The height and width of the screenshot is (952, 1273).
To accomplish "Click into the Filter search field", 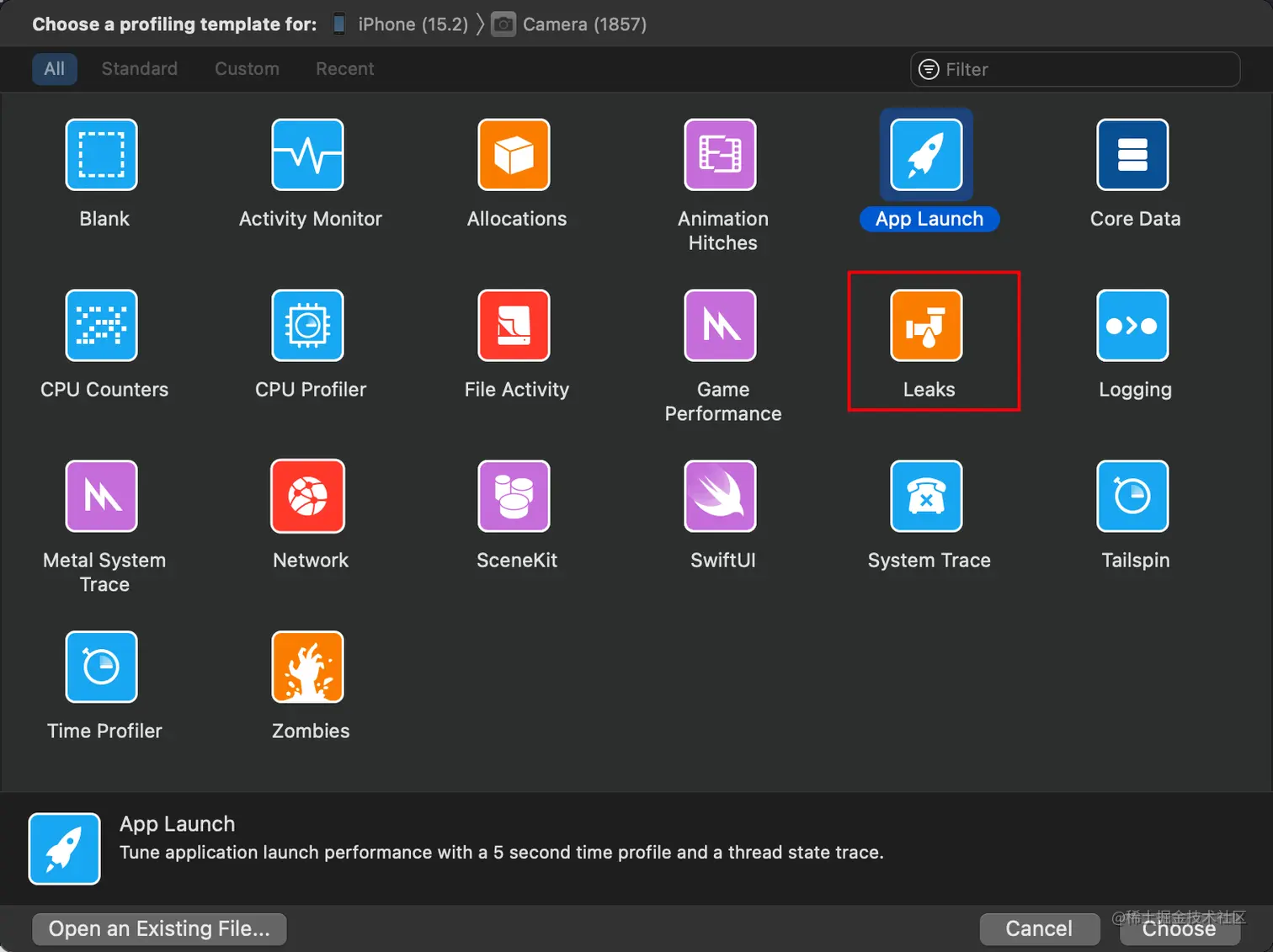I will click(x=1075, y=69).
